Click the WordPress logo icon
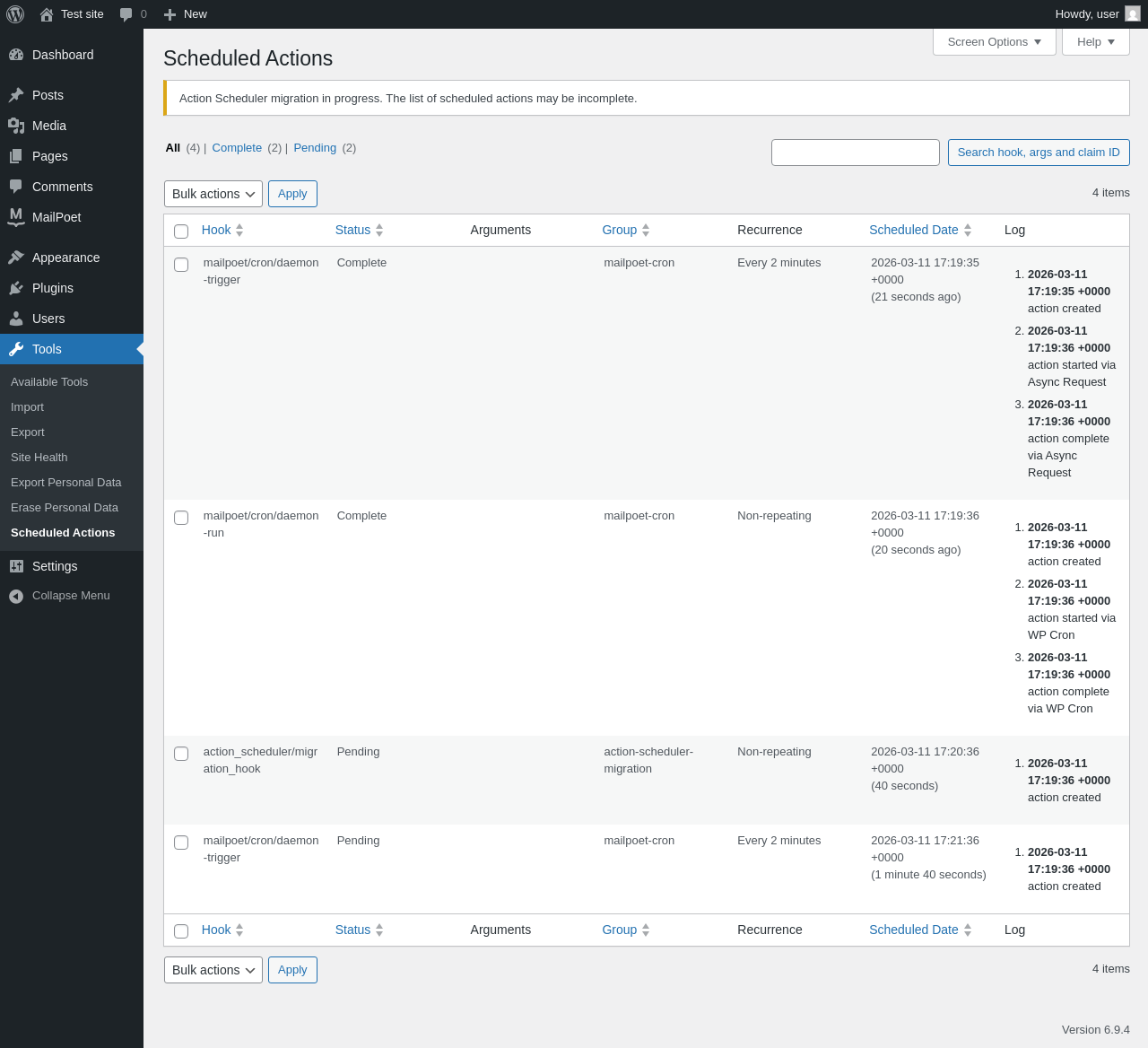The height and width of the screenshot is (1048, 1148). click(x=15, y=14)
